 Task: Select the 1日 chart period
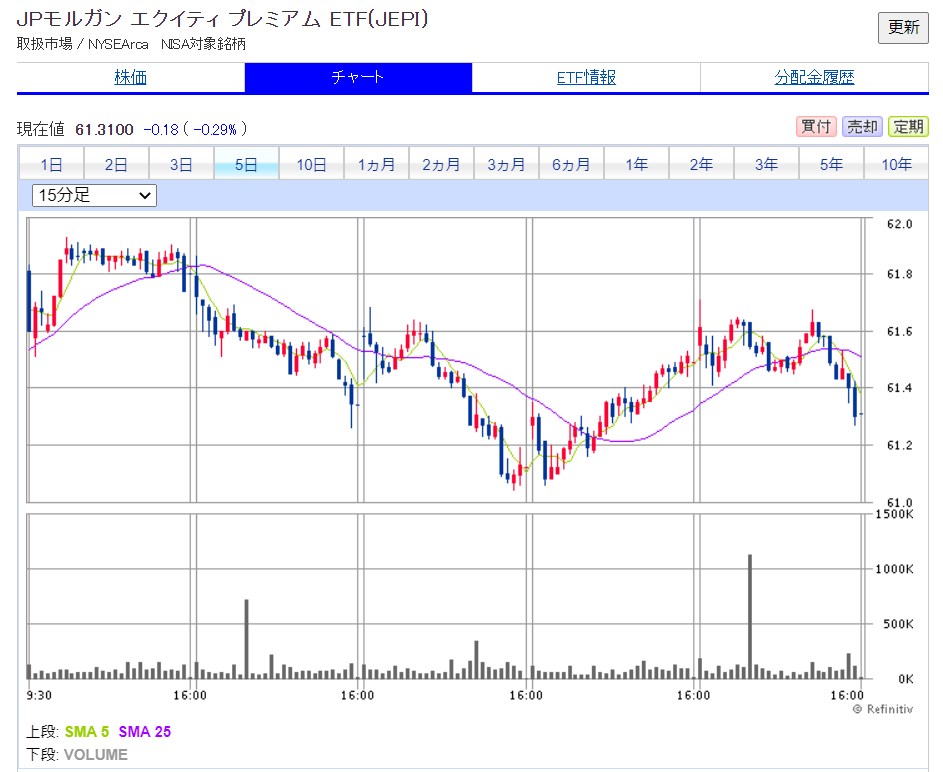point(52,164)
